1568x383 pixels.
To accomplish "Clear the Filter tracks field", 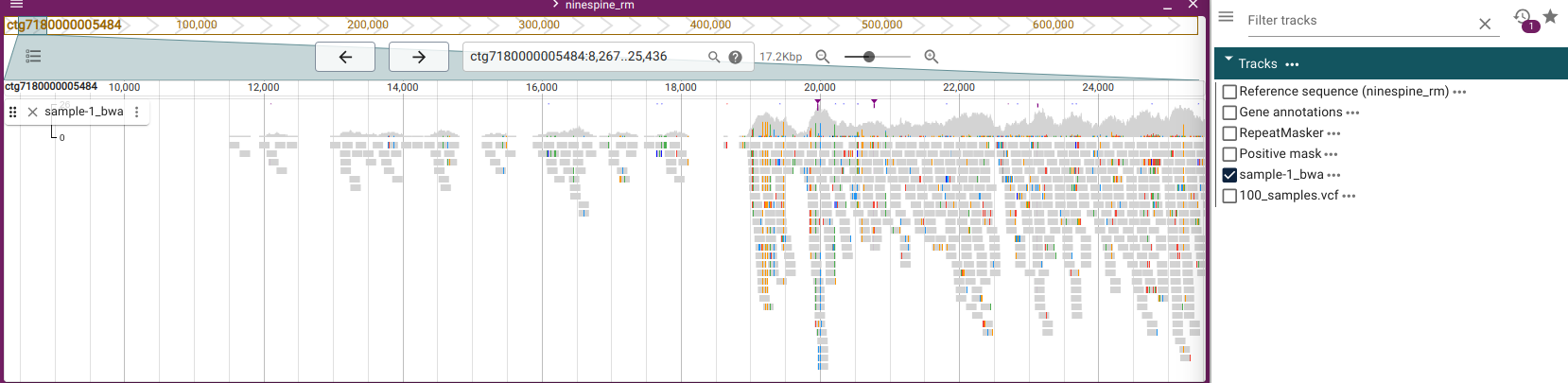I will point(1485,24).
